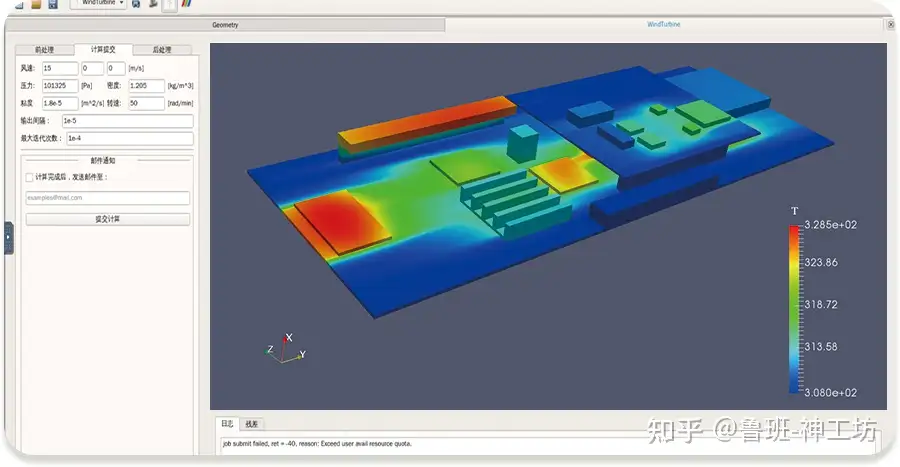
Task: Click the dark stamp-shaped toolbar icon
Action: (x=153, y=4)
